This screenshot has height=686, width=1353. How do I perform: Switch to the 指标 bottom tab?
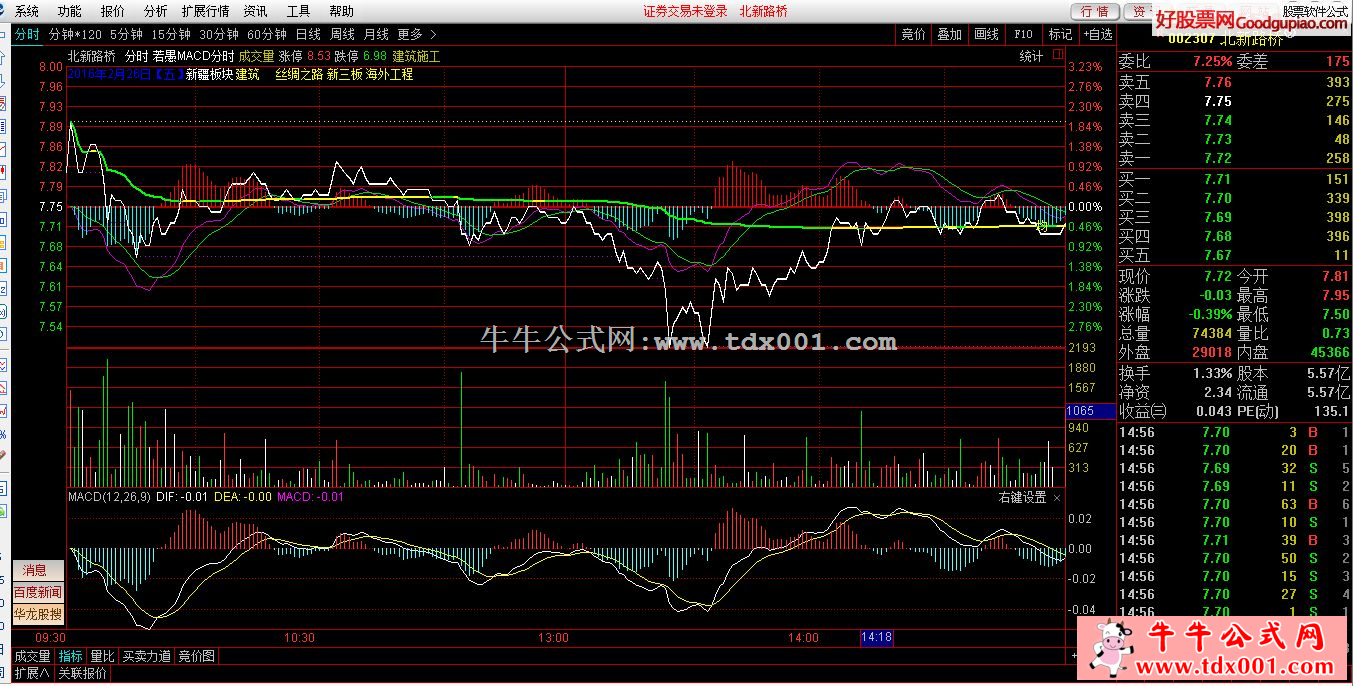[71, 656]
